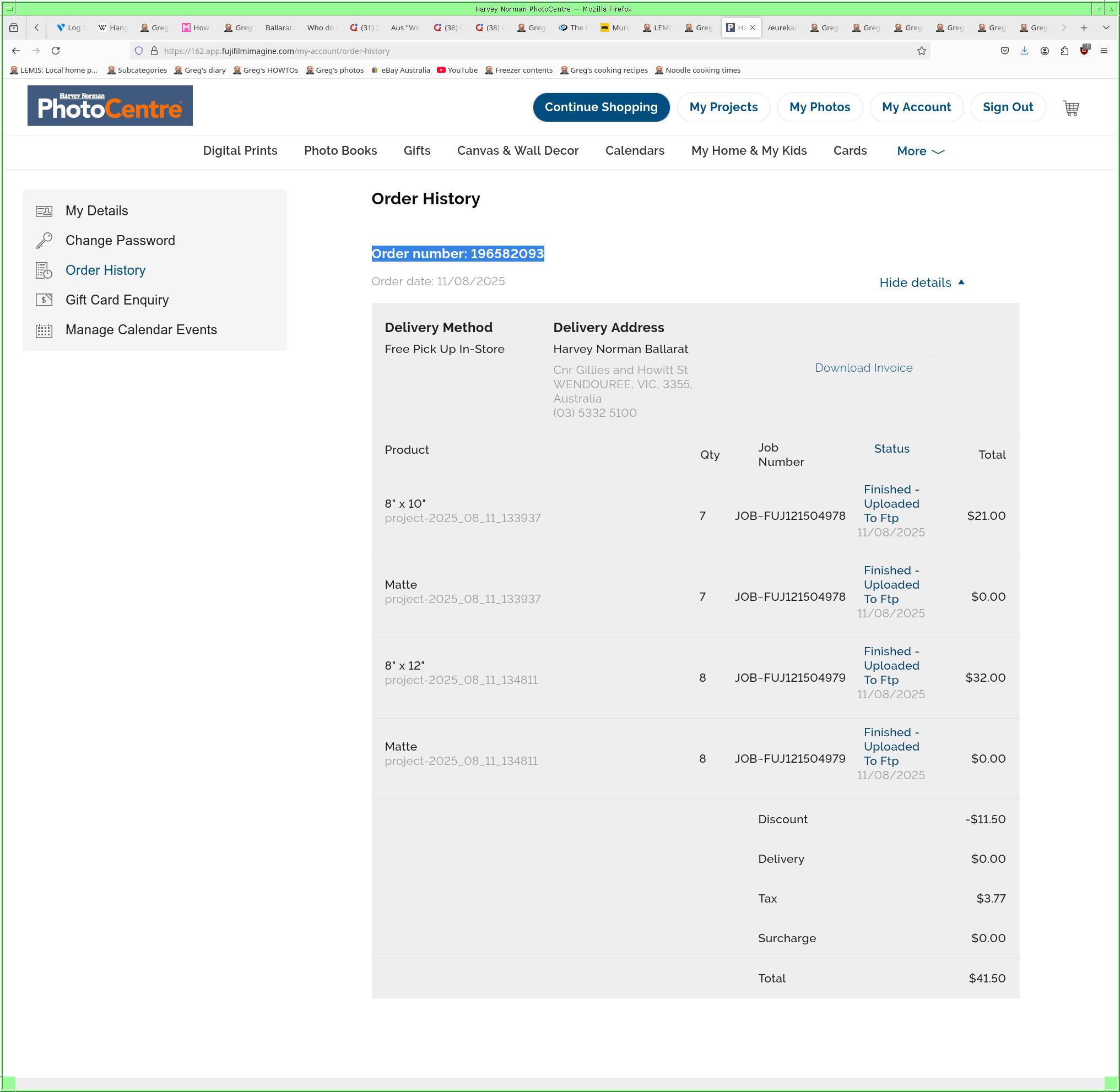
Task: Select Order History sidebar link
Action: coord(106,271)
